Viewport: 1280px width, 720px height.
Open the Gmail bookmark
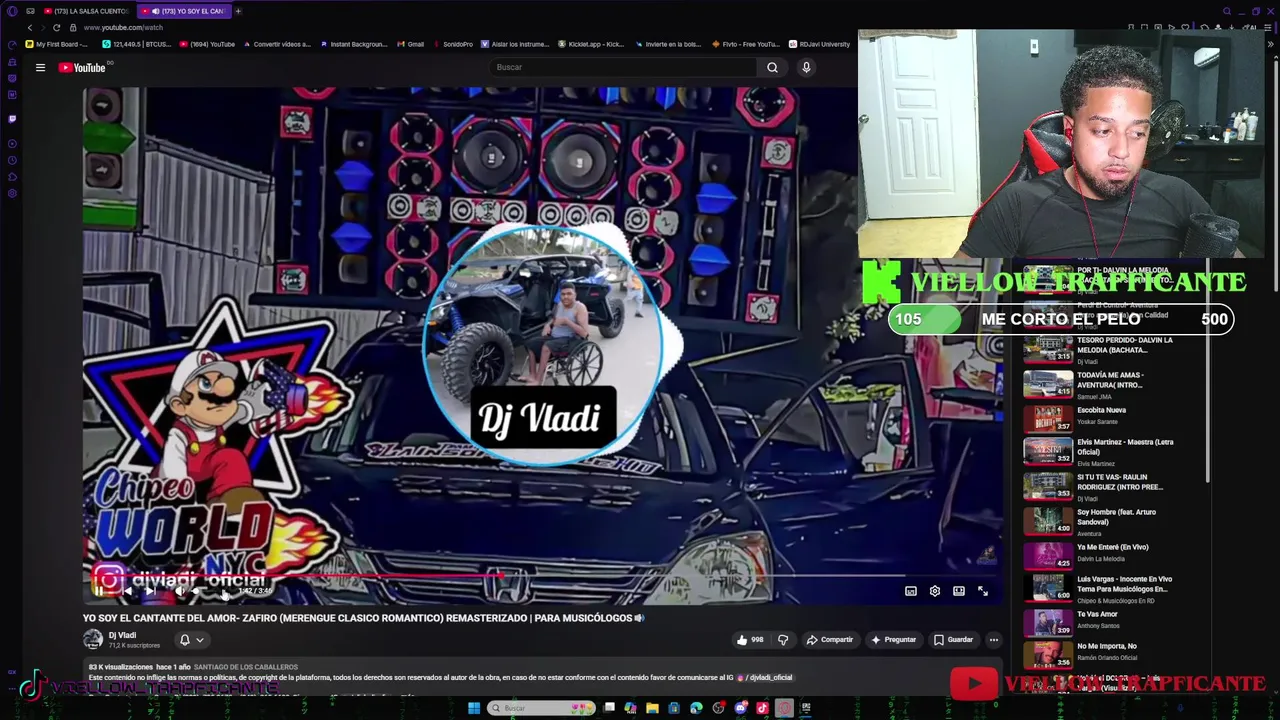[410, 44]
